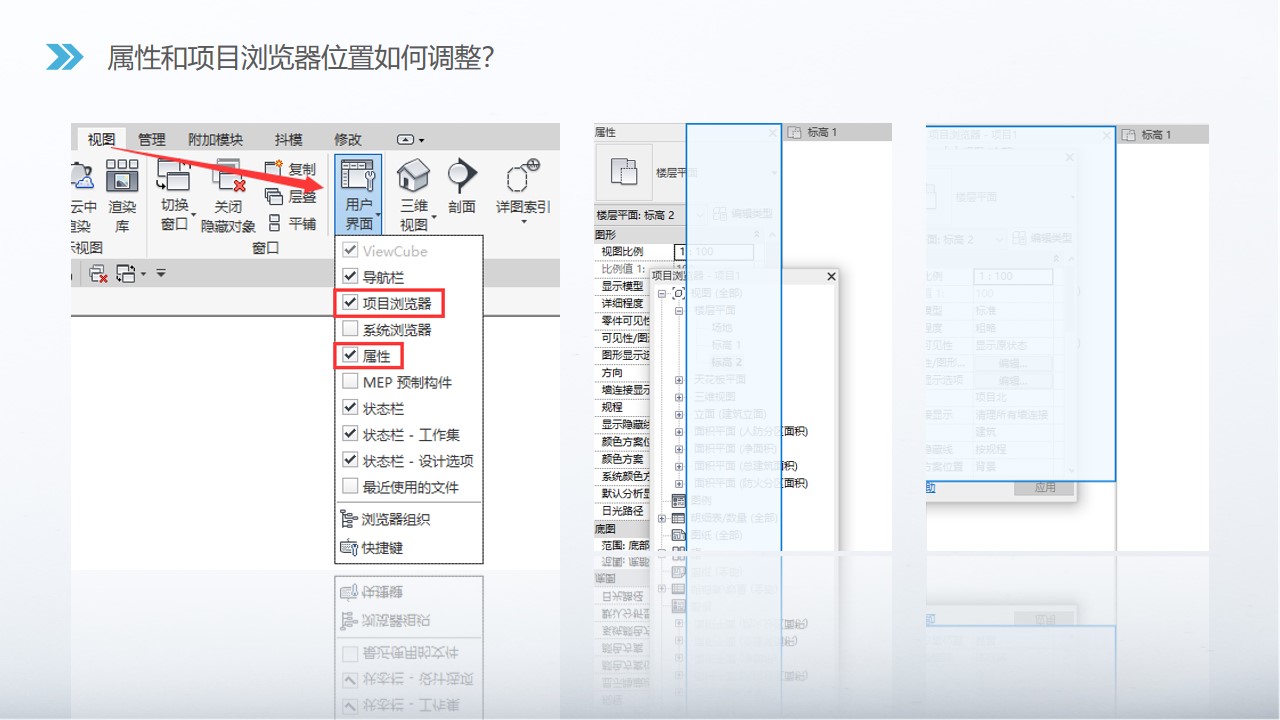Select the 剖面 section tool
This screenshot has height=720, width=1280.
click(462, 186)
